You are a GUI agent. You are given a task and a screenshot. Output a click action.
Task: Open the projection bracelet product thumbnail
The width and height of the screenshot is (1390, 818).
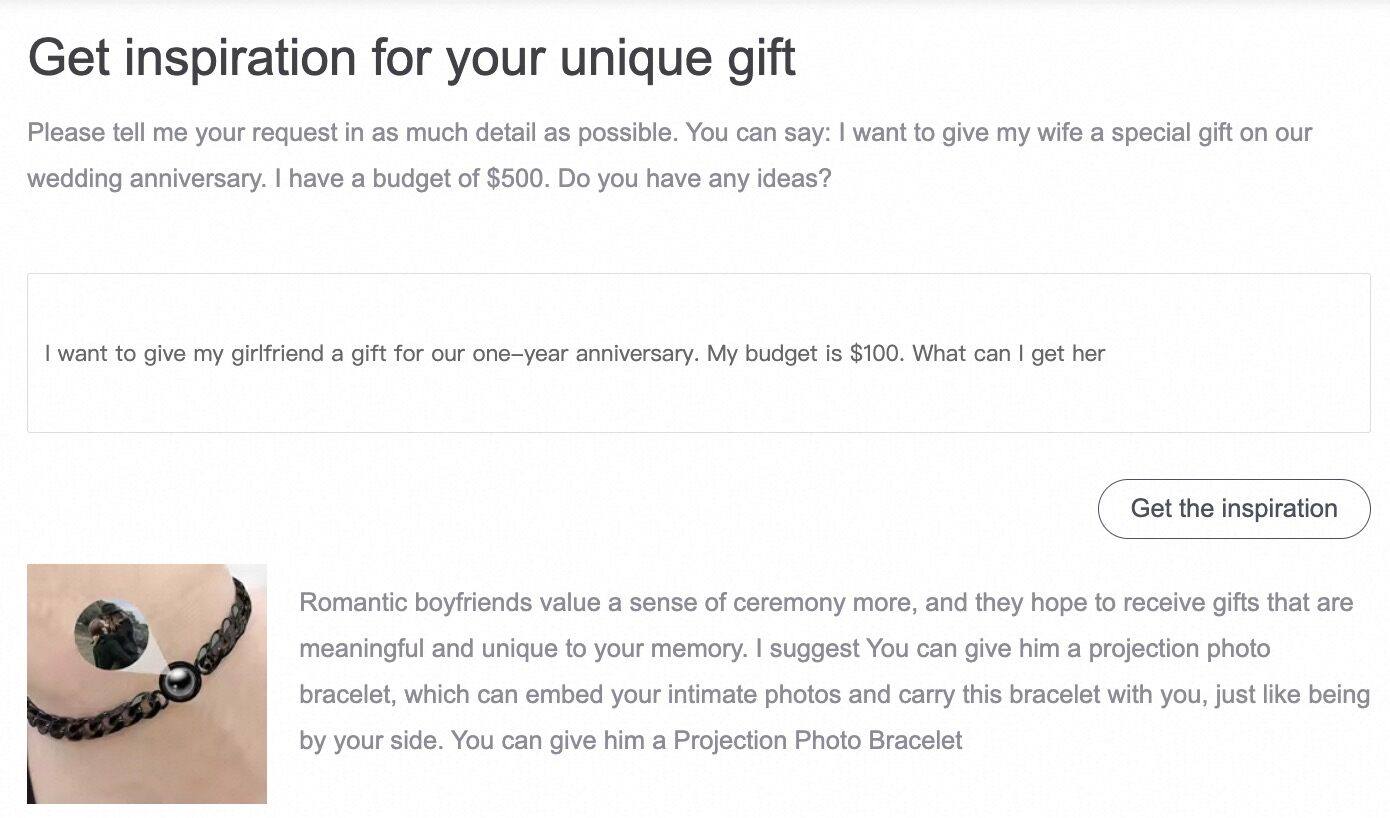point(147,684)
